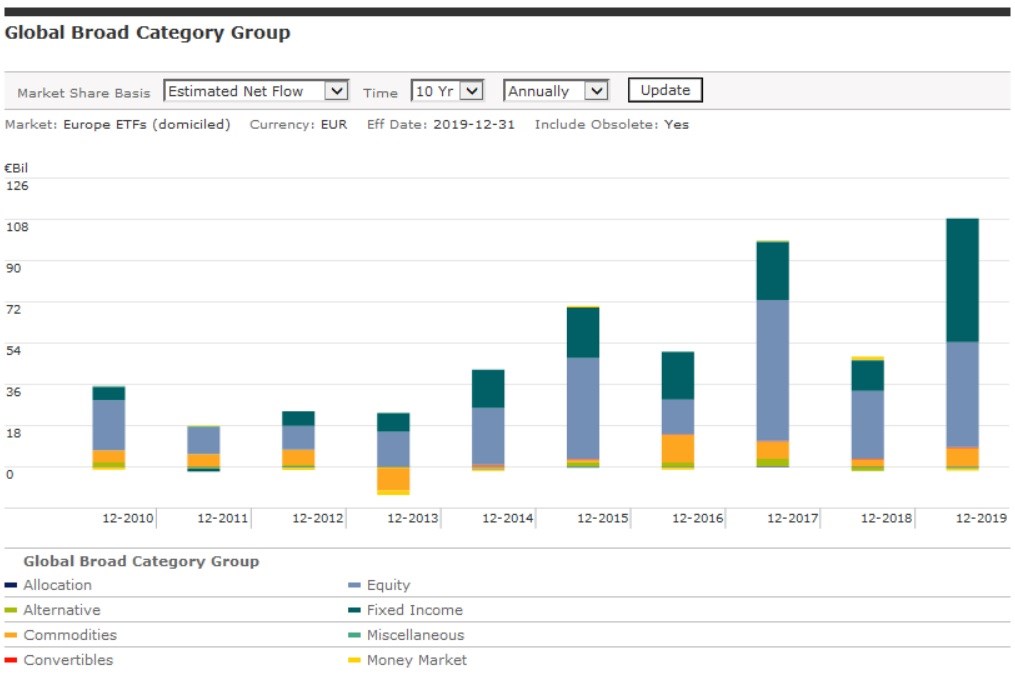Select the 12-2013 negative Commodities bar segment
The width and height of the screenshot is (1015, 677).
[393, 478]
